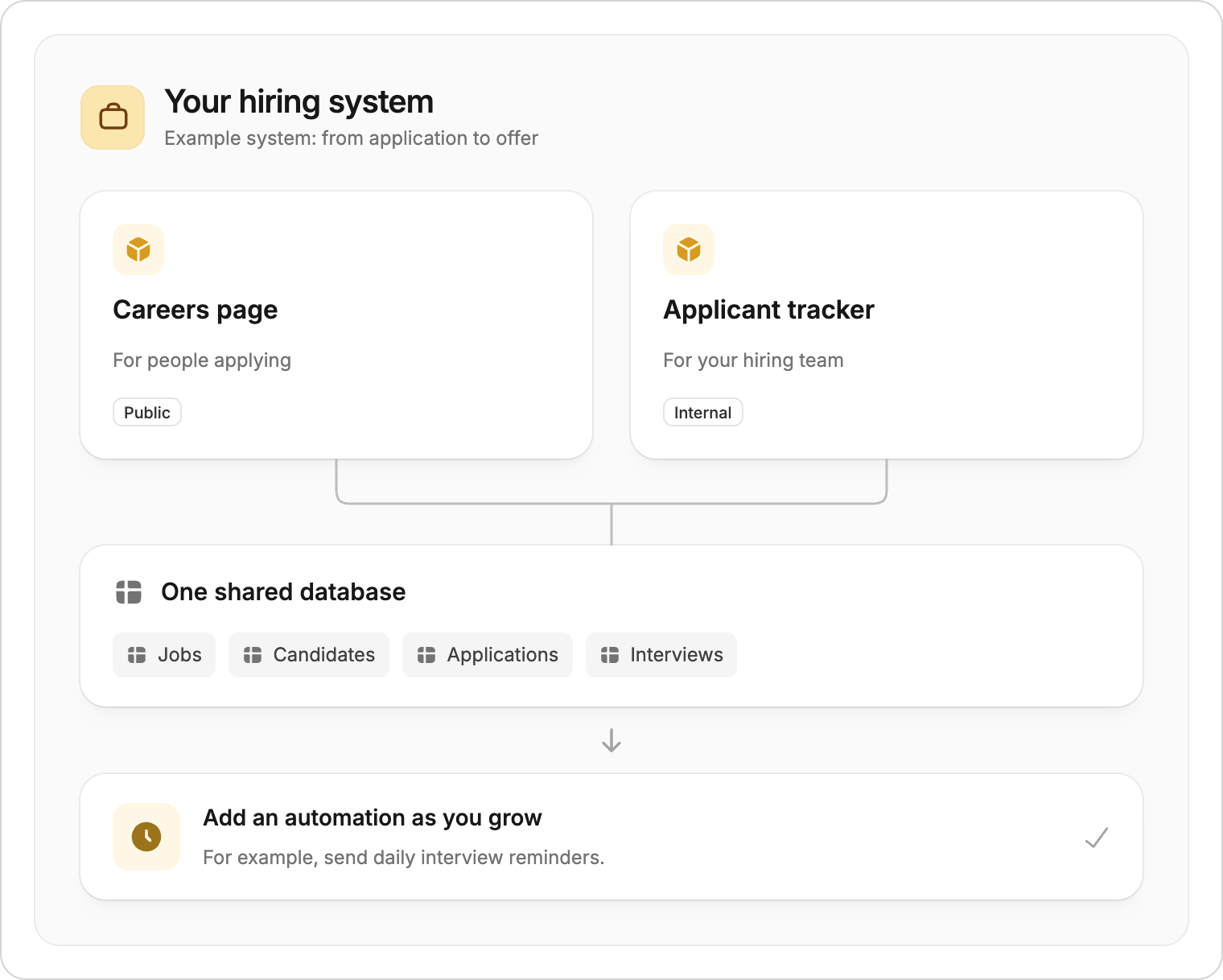The width and height of the screenshot is (1223, 980).
Task: Click "For example, send daily interview reminders." text
Action: point(404,858)
